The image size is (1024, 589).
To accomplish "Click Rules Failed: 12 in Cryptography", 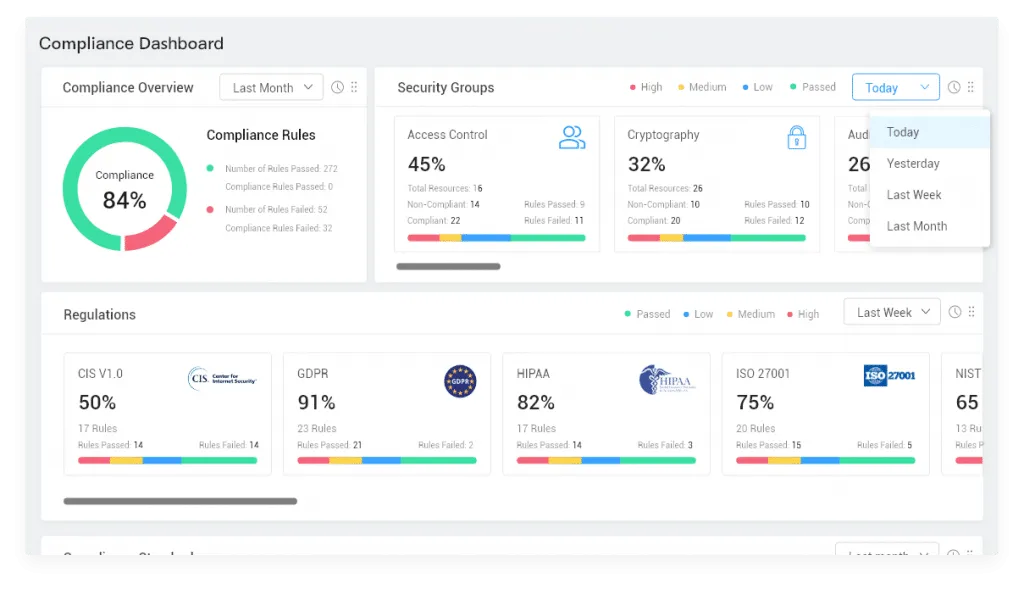I will [x=775, y=221].
